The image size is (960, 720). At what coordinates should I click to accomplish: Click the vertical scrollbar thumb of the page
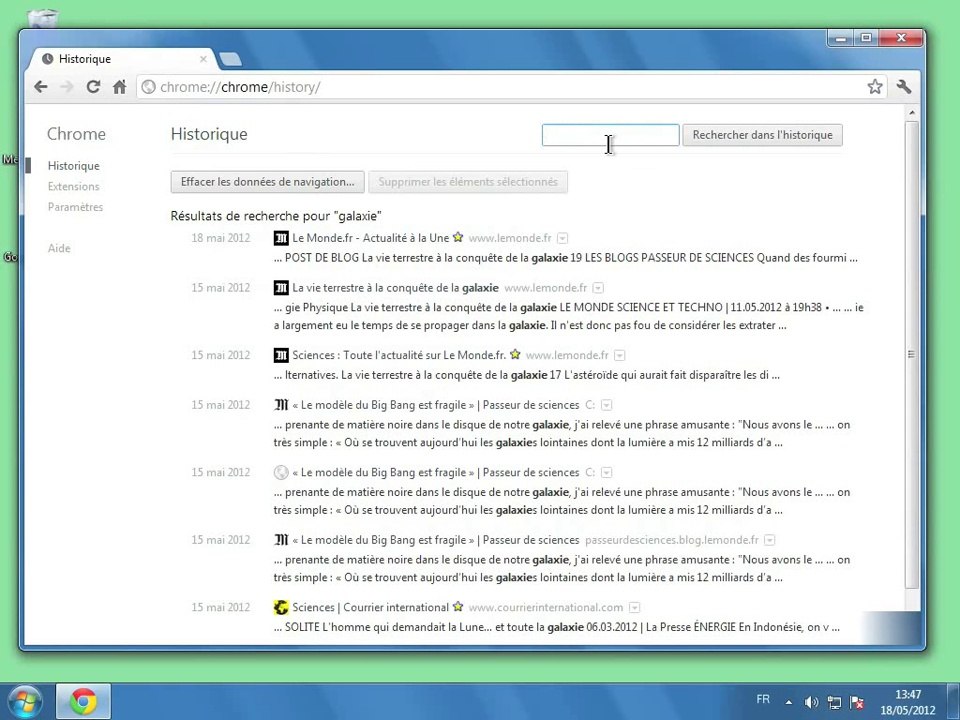[x=912, y=354]
